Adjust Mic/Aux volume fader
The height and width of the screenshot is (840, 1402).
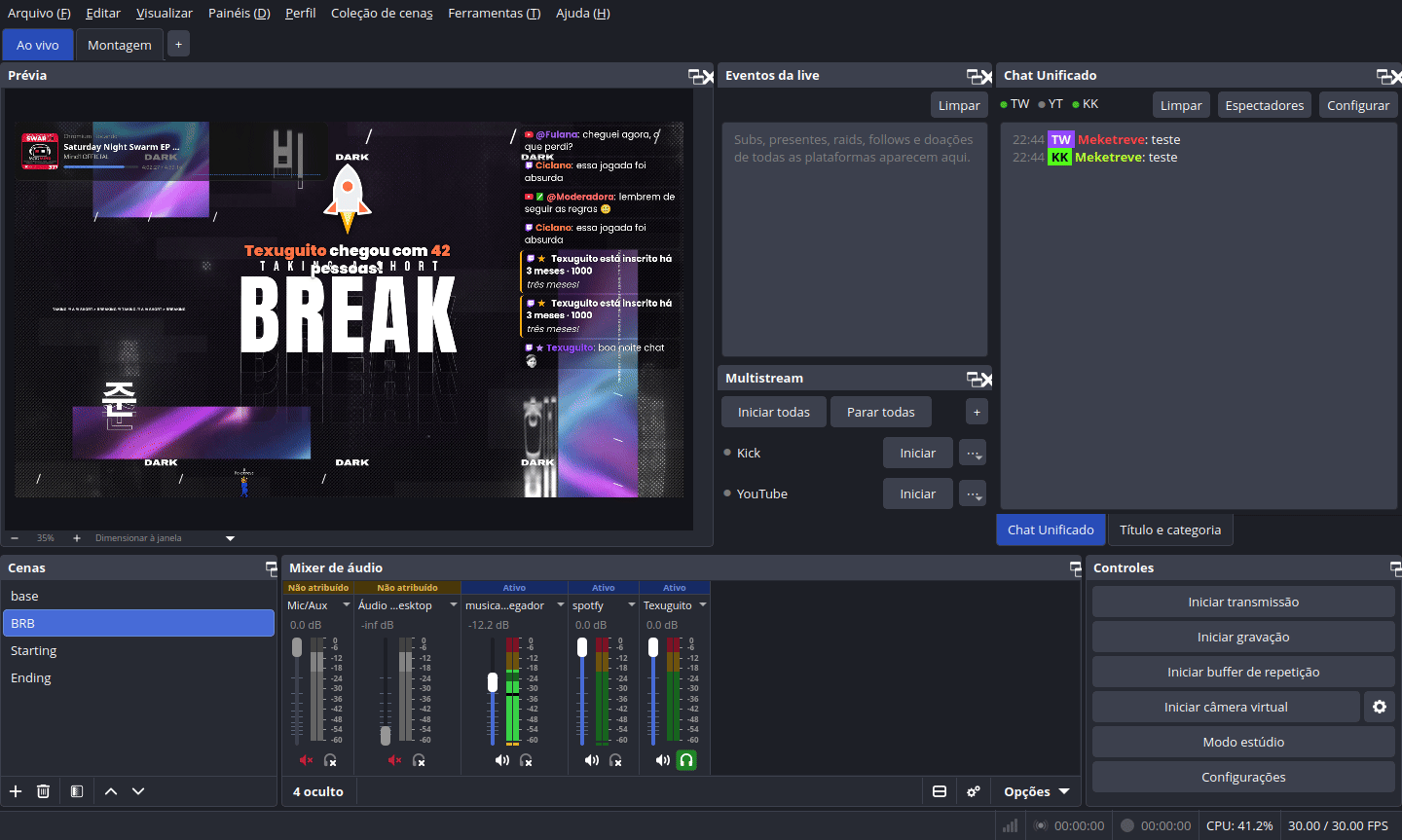coord(297,648)
